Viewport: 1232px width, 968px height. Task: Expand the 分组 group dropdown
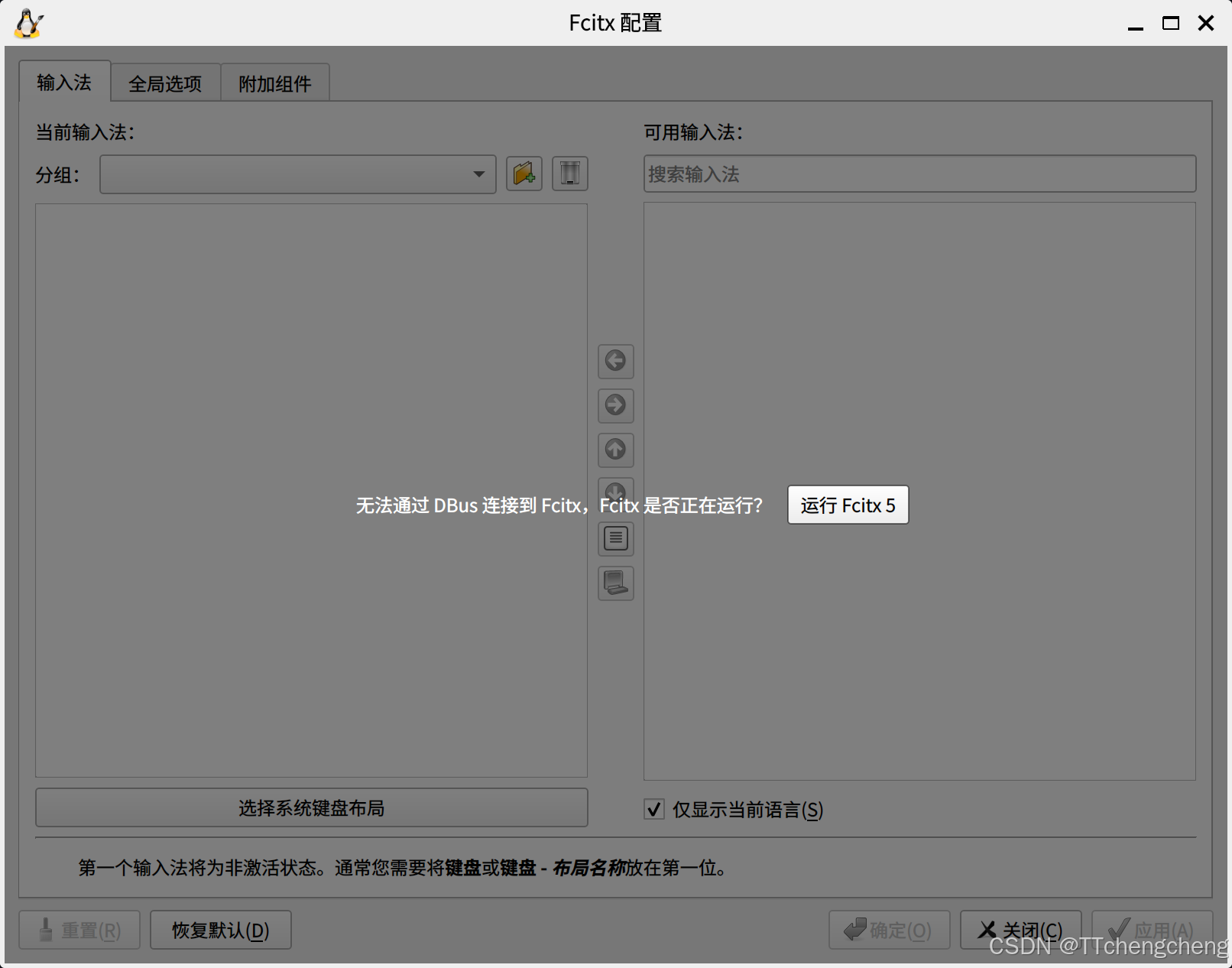(297, 174)
